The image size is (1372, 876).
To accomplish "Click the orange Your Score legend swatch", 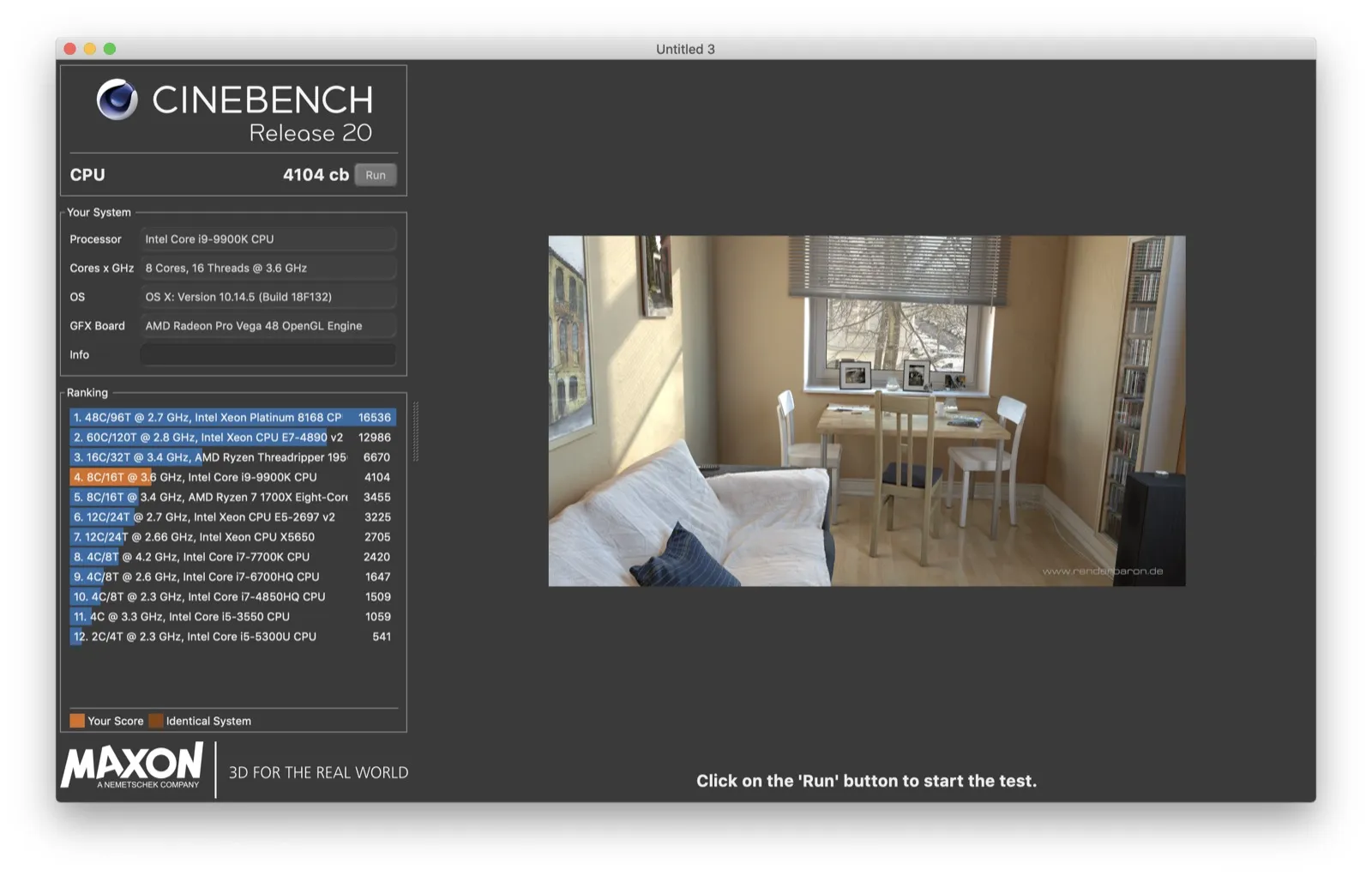I will [x=78, y=721].
